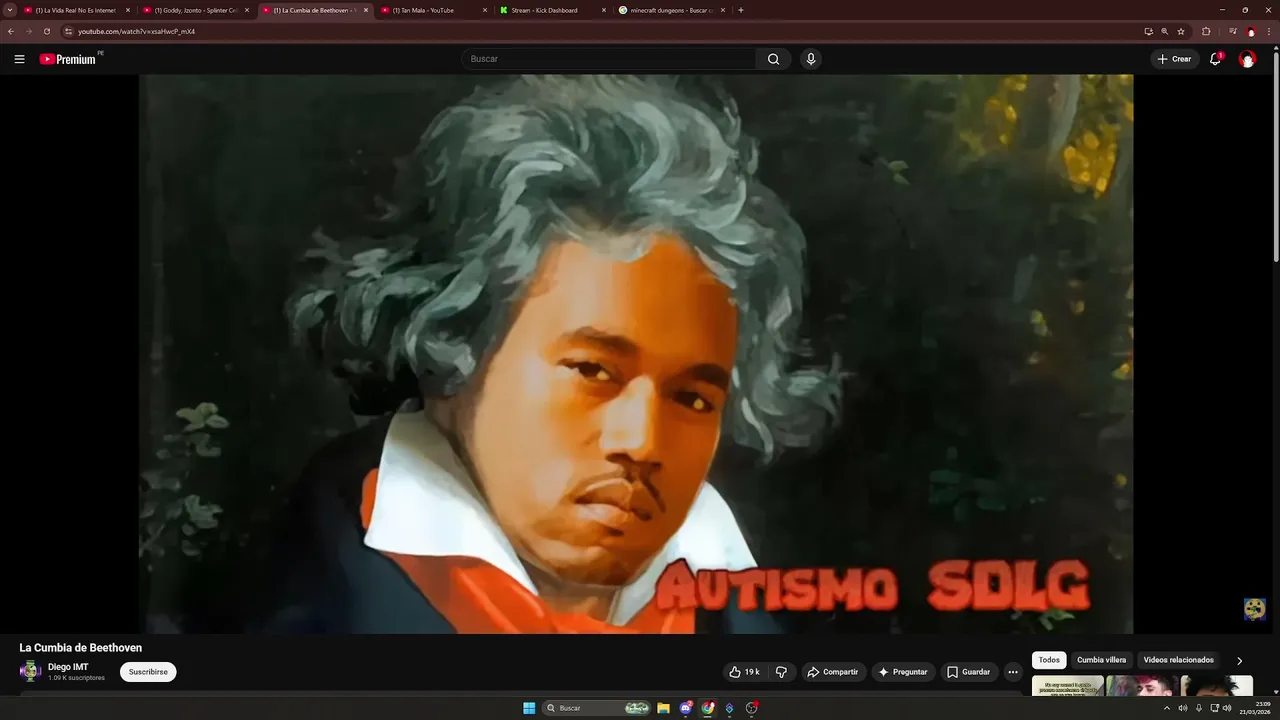Open media controls icon in browser toolbar
Screen dimensions: 1280x720
1232,31
